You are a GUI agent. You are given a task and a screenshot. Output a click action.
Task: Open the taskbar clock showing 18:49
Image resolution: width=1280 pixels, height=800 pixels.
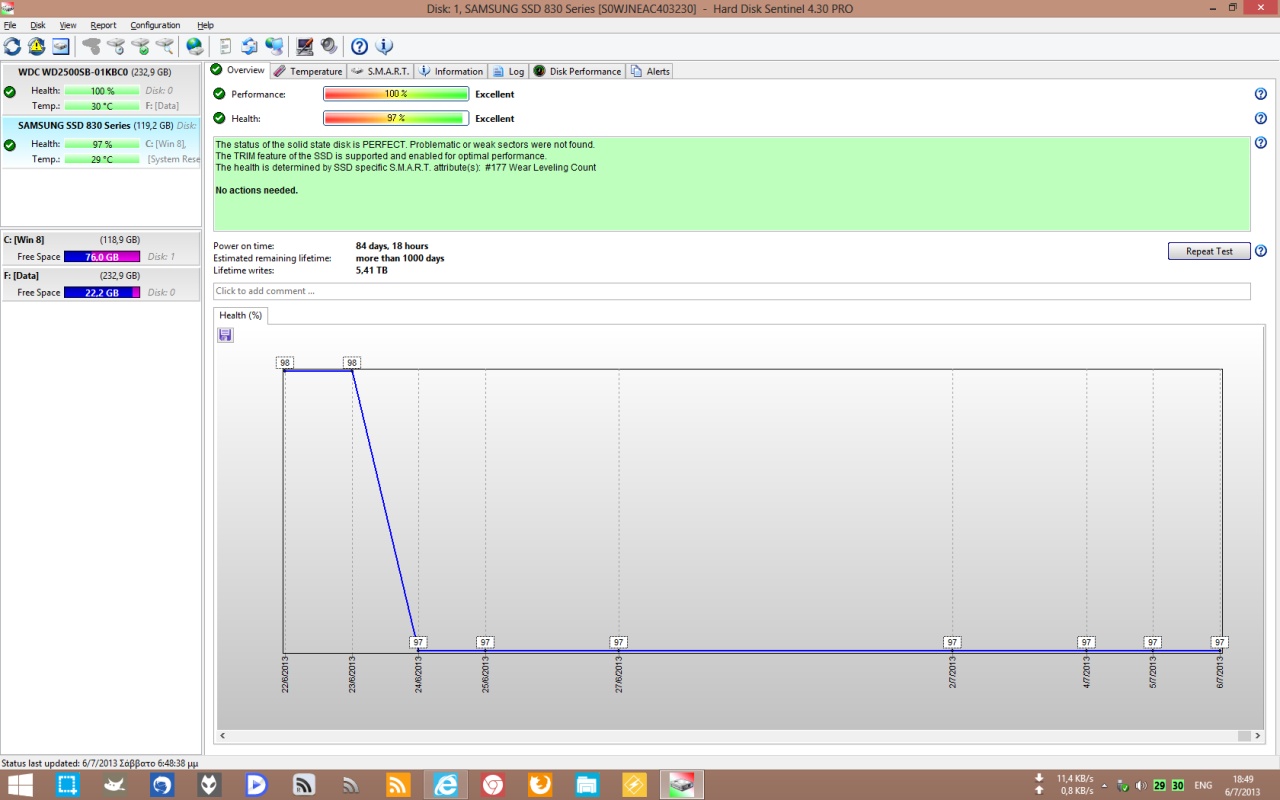point(1243,785)
